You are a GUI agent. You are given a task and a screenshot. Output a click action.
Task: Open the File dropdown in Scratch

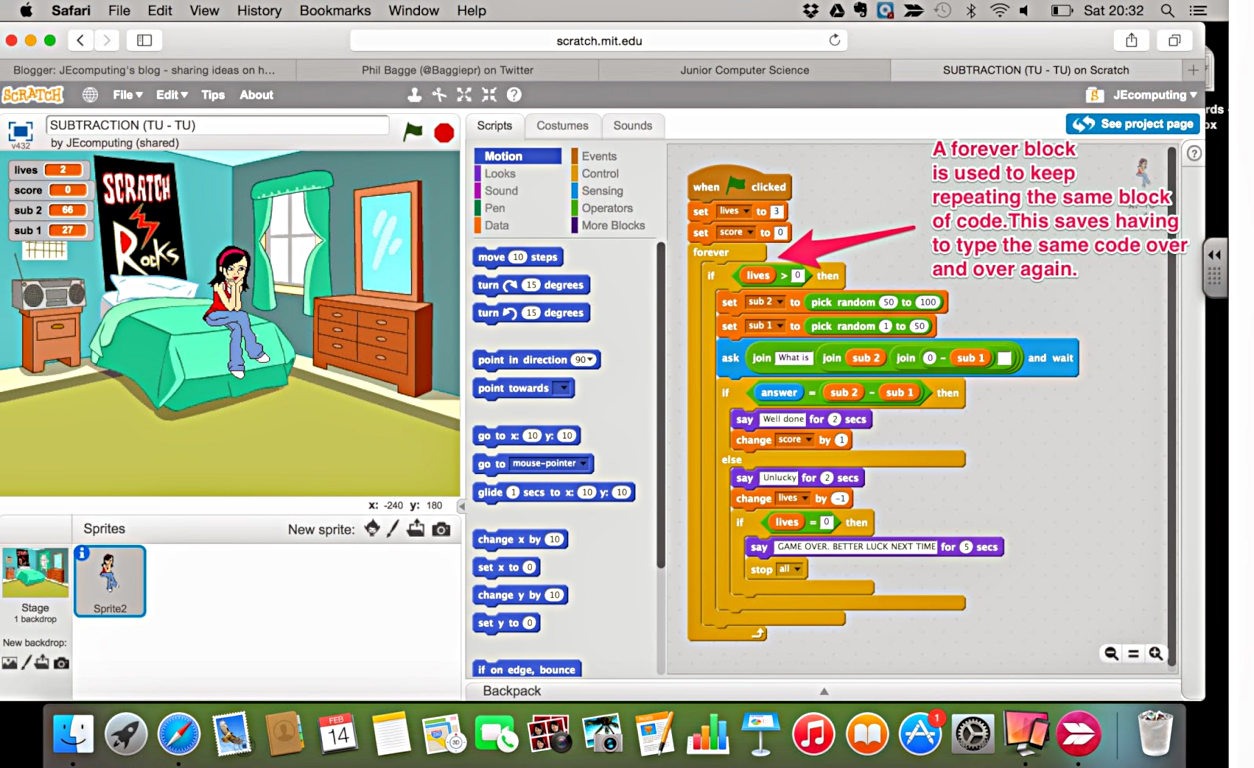tap(127, 95)
